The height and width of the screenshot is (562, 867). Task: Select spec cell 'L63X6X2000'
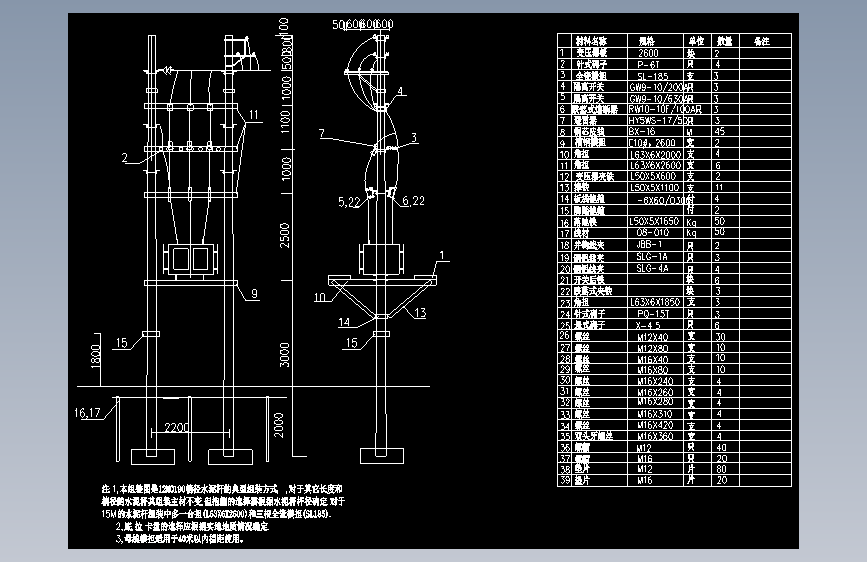point(656,154)
